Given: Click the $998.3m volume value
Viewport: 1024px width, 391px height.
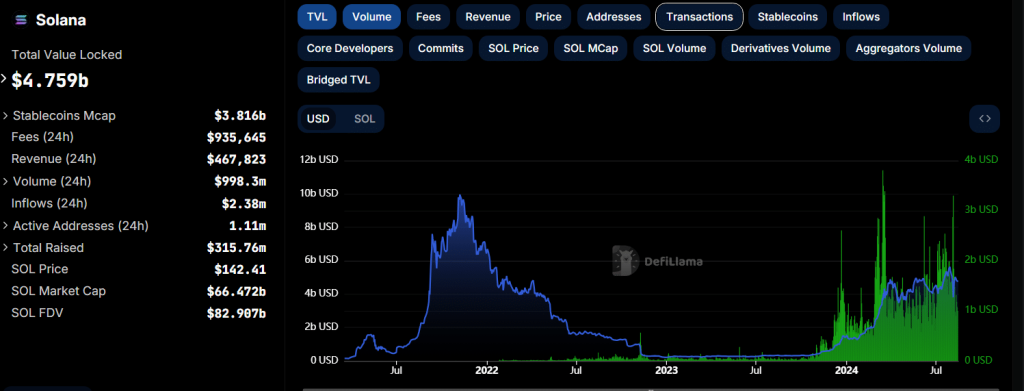Looking at the screenshot, I should [240, 181].
